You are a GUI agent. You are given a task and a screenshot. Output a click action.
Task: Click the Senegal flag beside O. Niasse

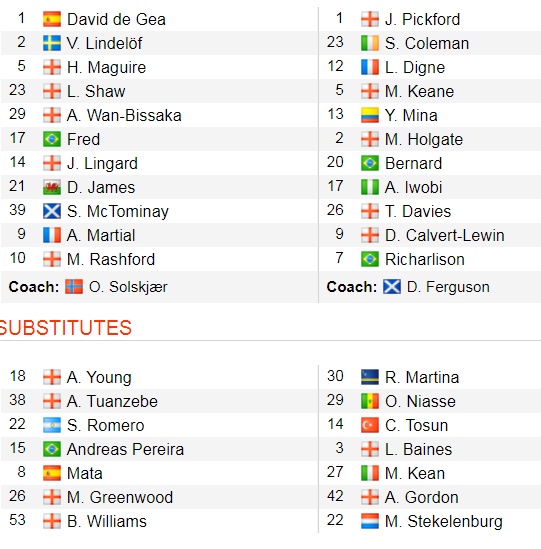(370, 401)
